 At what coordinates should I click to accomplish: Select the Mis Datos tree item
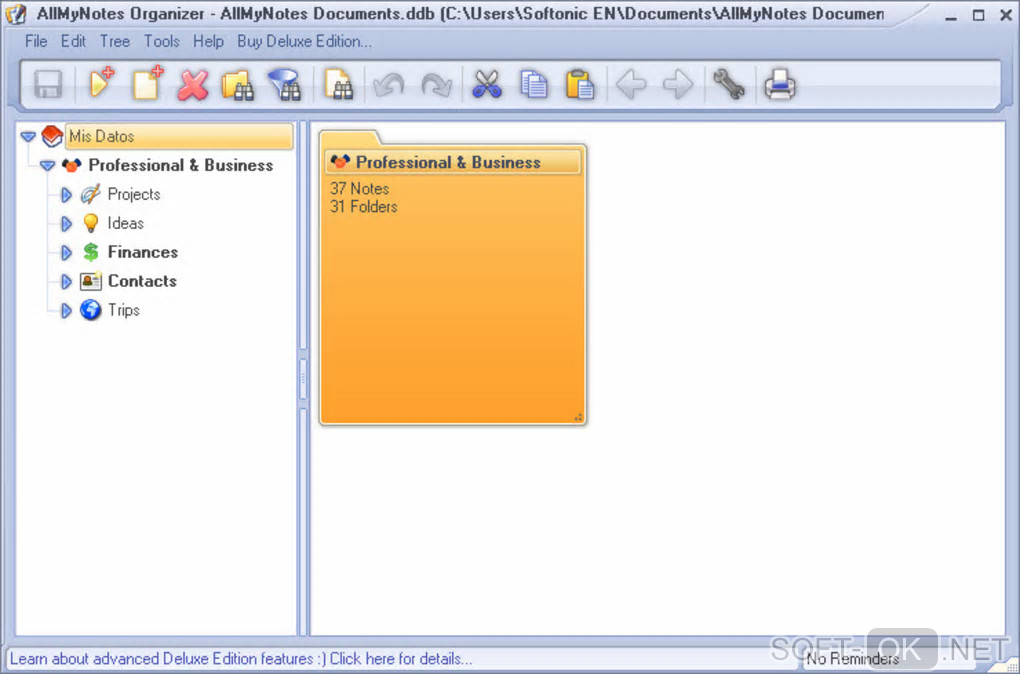point(179,137)
